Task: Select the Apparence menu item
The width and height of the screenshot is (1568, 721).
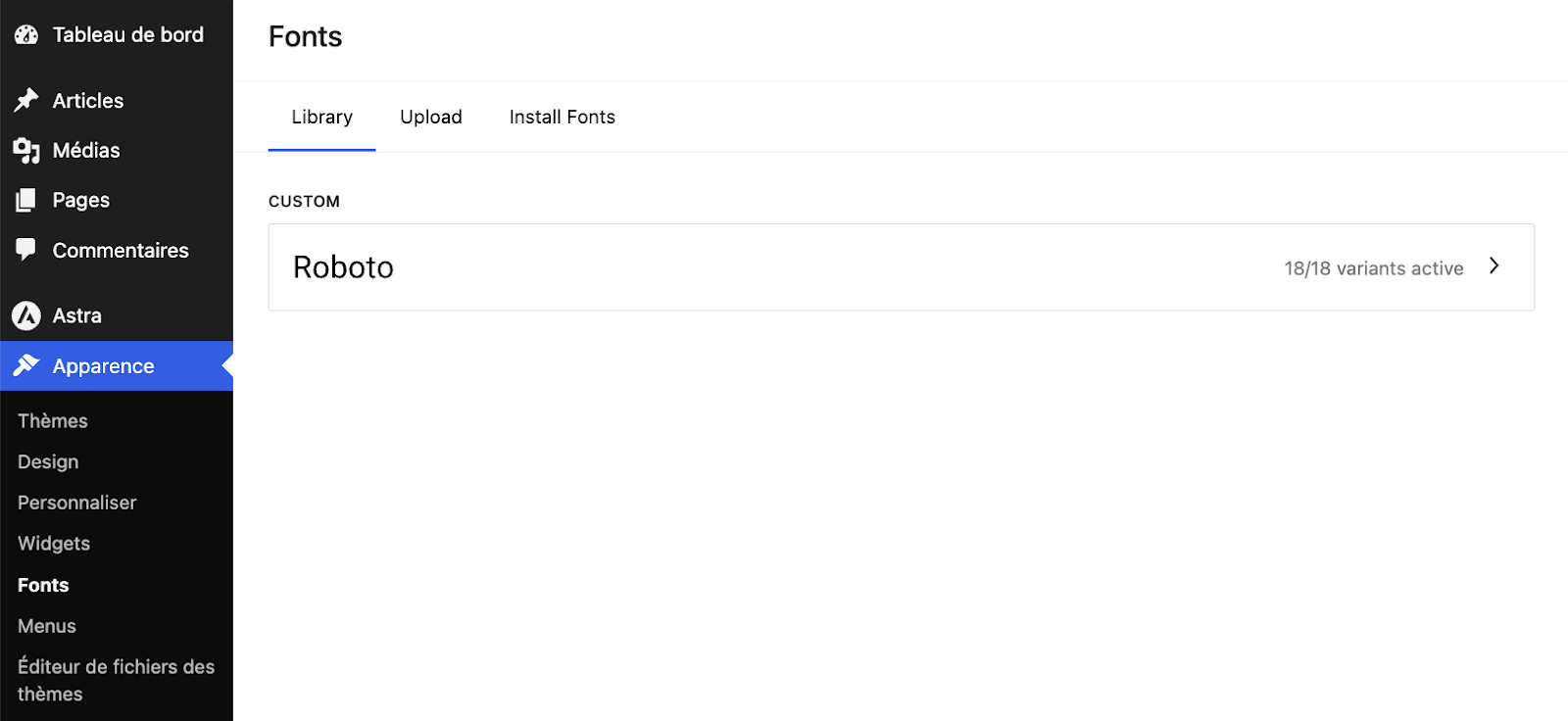Action: coord(117,366)
